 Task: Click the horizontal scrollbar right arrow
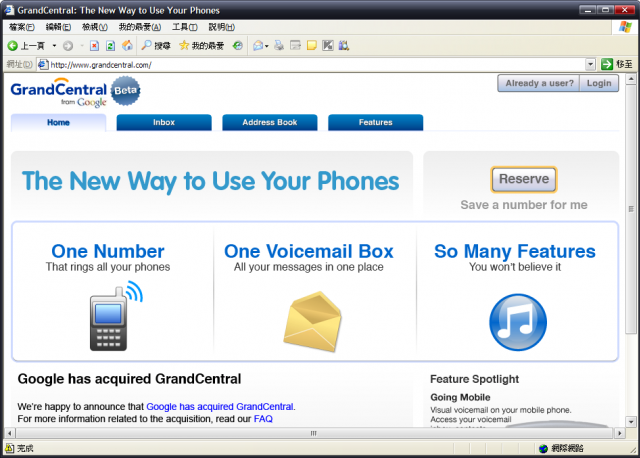tap(620, 433)
